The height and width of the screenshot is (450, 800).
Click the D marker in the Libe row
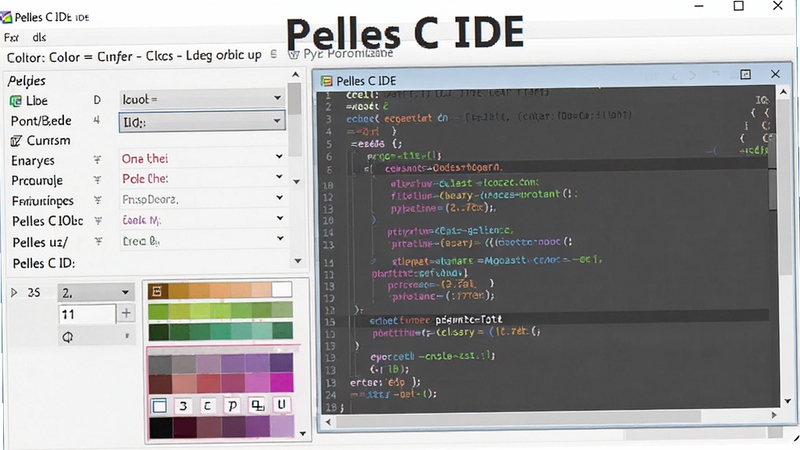click(97, 100)
